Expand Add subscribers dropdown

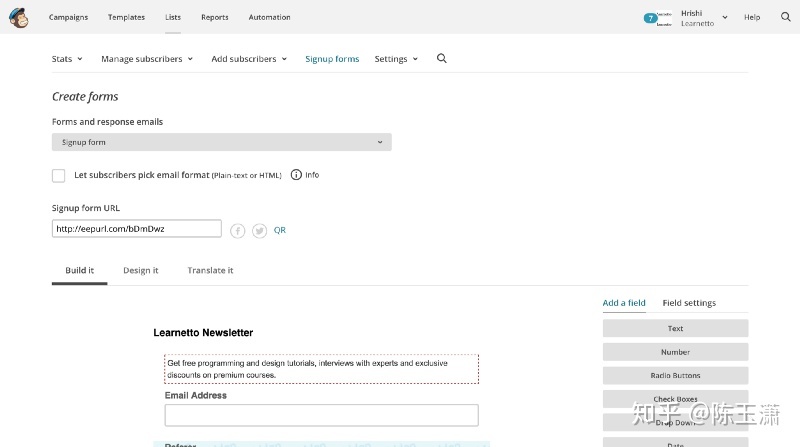click(249, 59)
